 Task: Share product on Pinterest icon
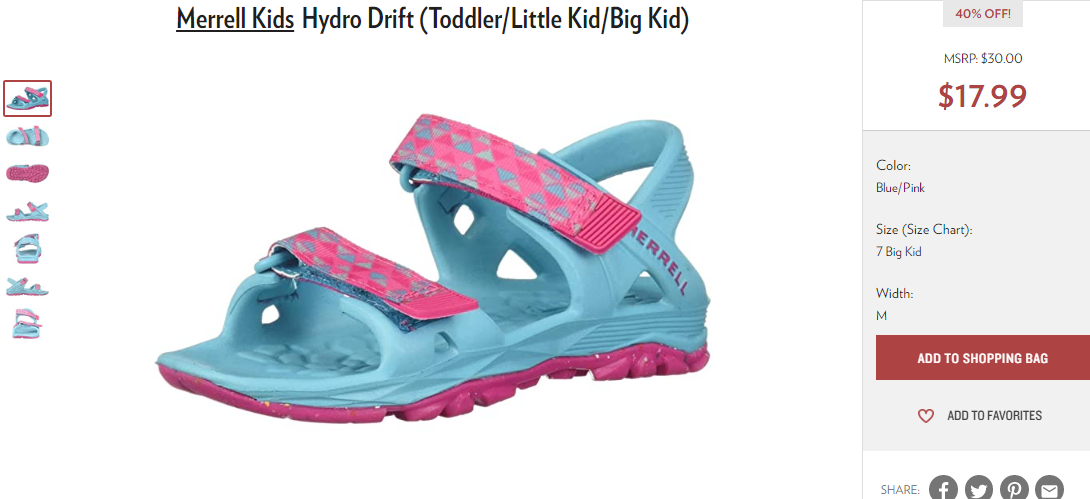coord(1014,489)
